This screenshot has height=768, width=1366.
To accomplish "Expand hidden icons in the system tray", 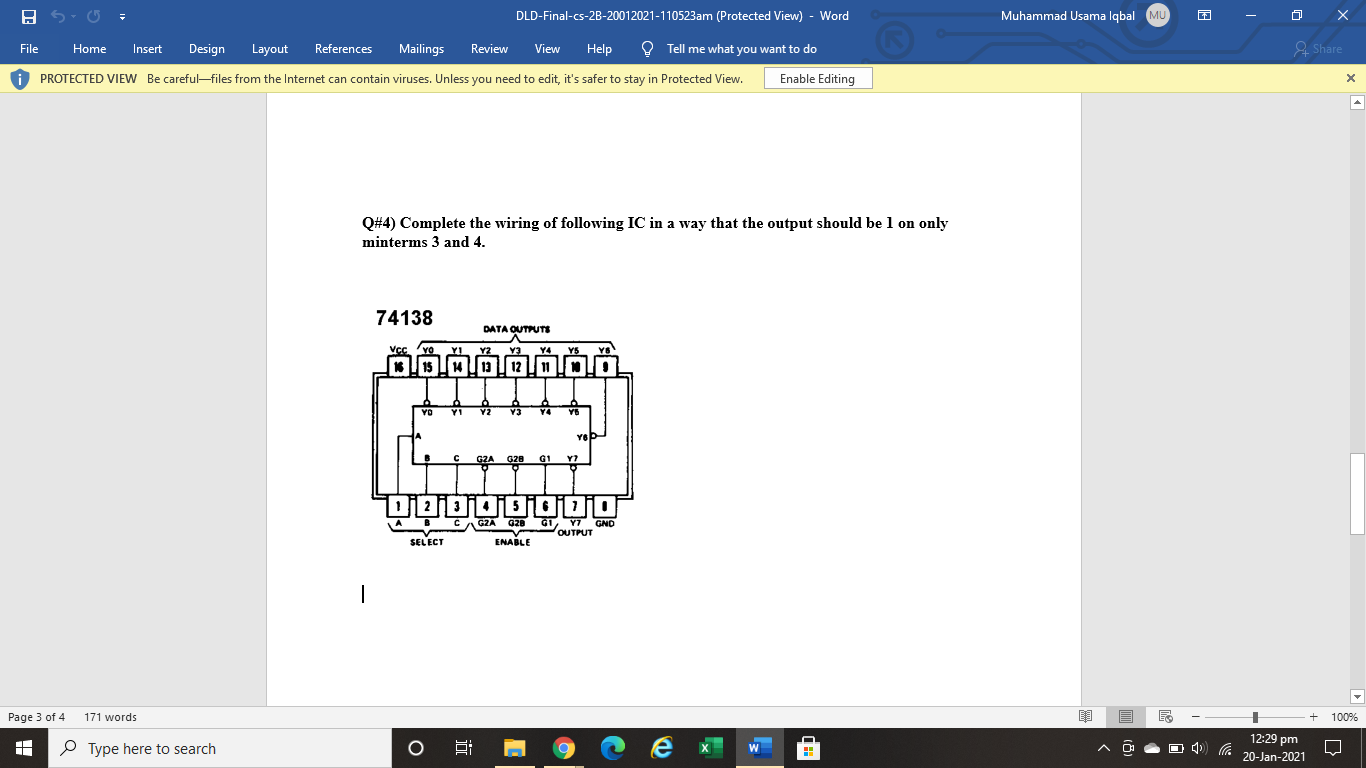I will point(1103,747).
